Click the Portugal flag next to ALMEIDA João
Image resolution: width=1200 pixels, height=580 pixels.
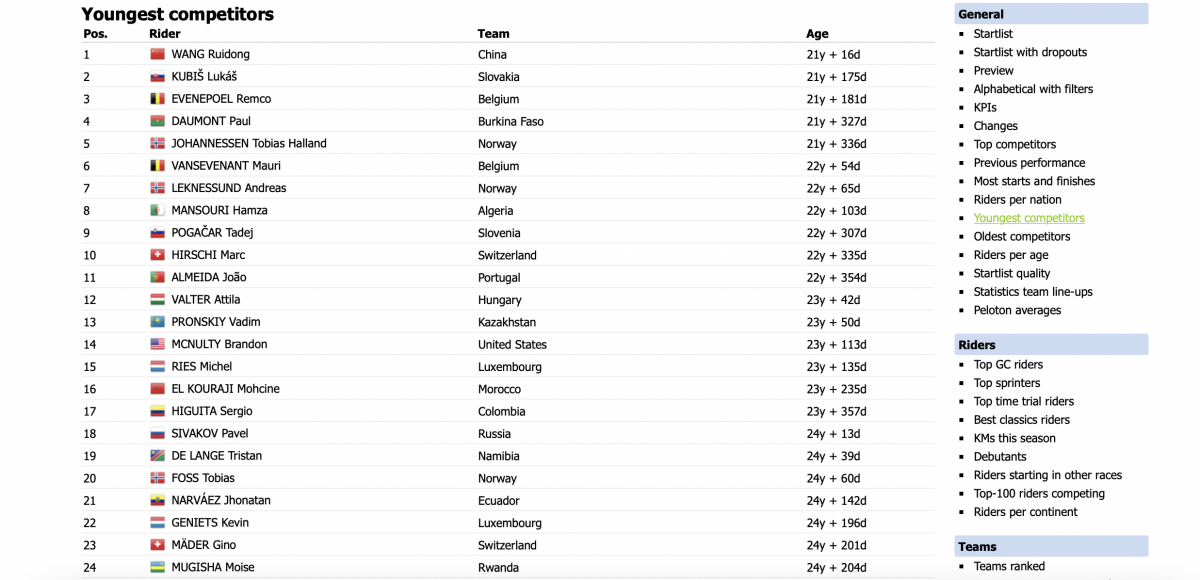(x=157, y=277)
